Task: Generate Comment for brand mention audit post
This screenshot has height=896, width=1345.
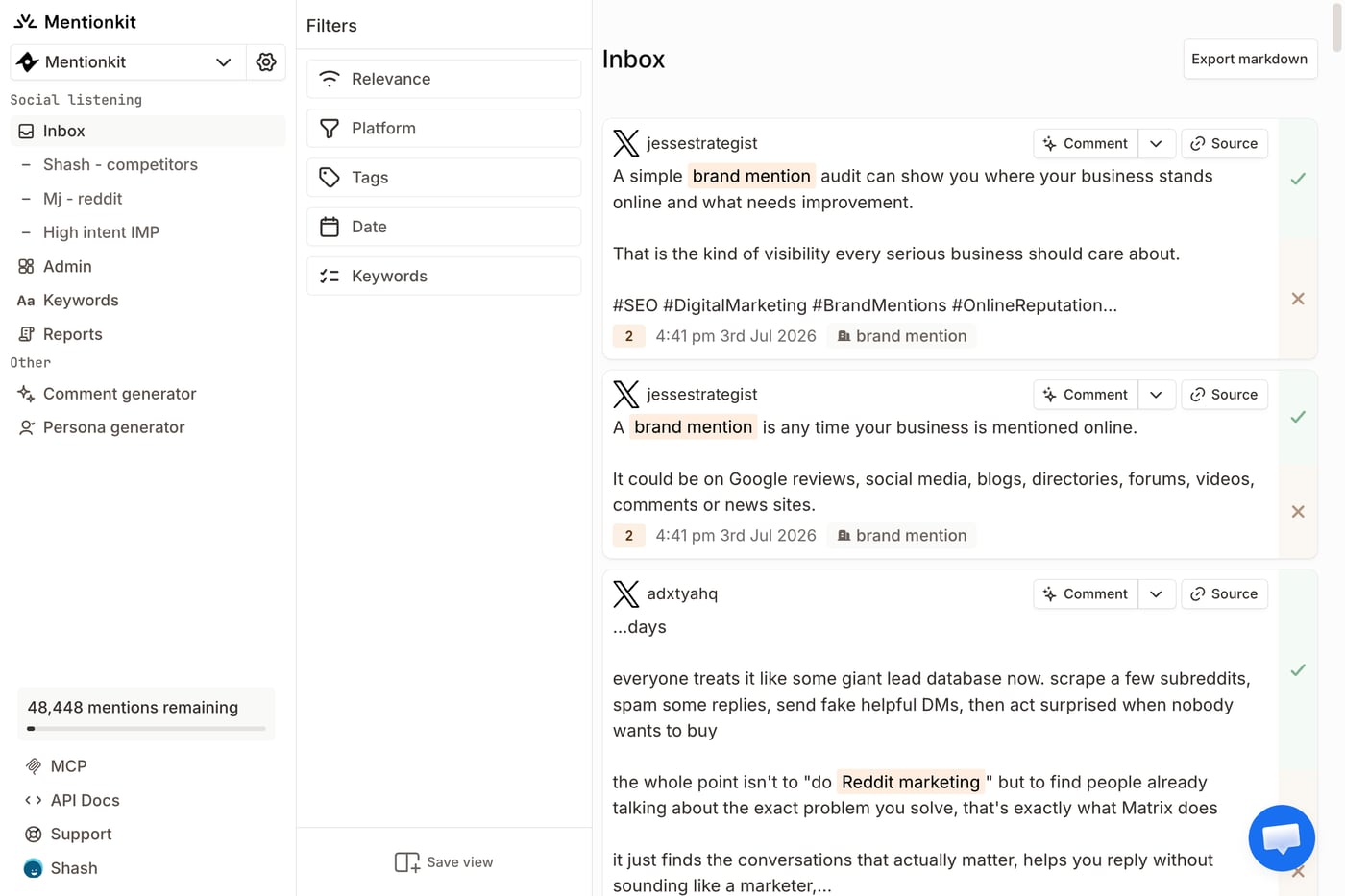Action: point(1086,144)
